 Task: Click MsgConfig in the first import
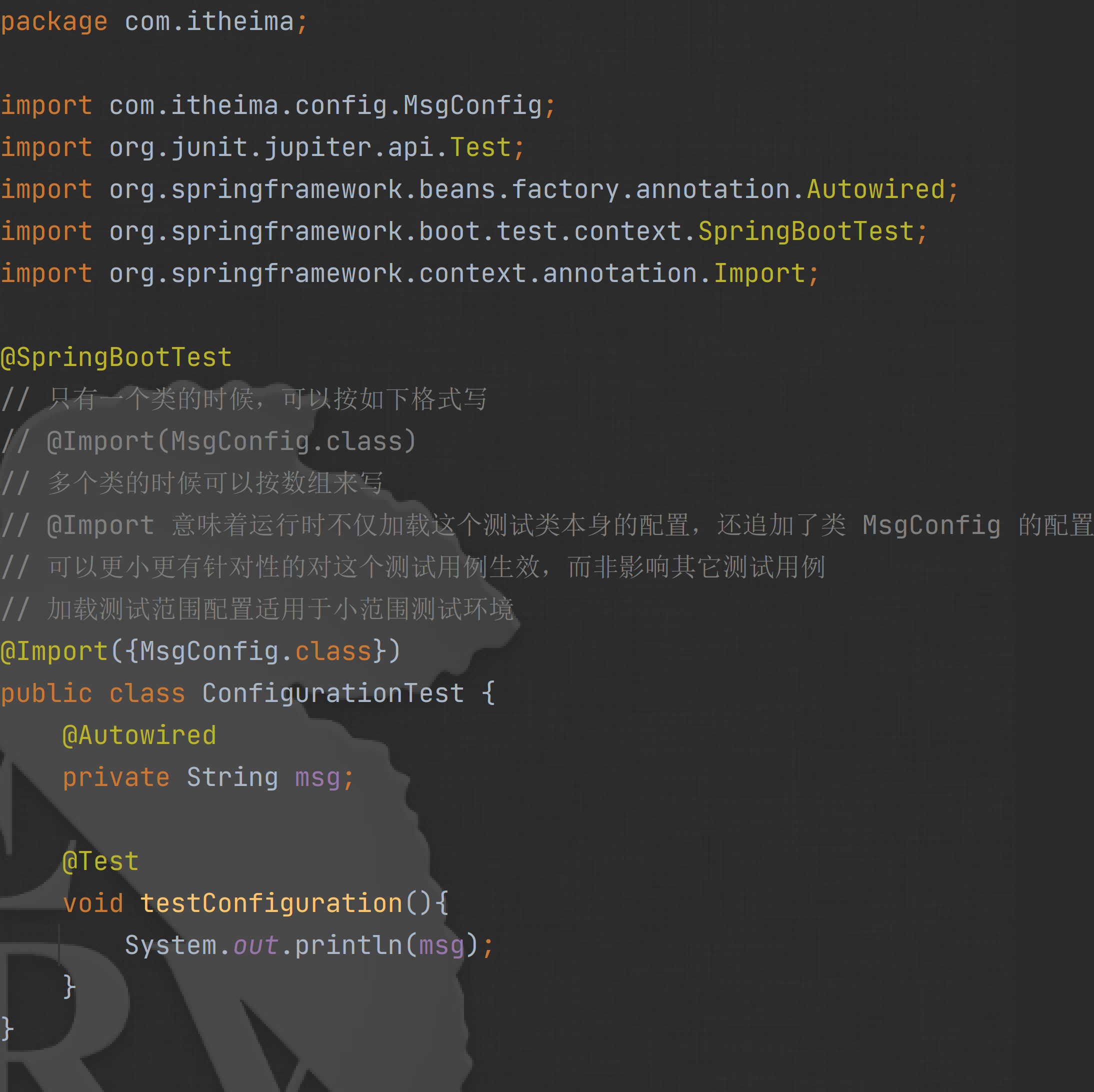tap(472, 106)
